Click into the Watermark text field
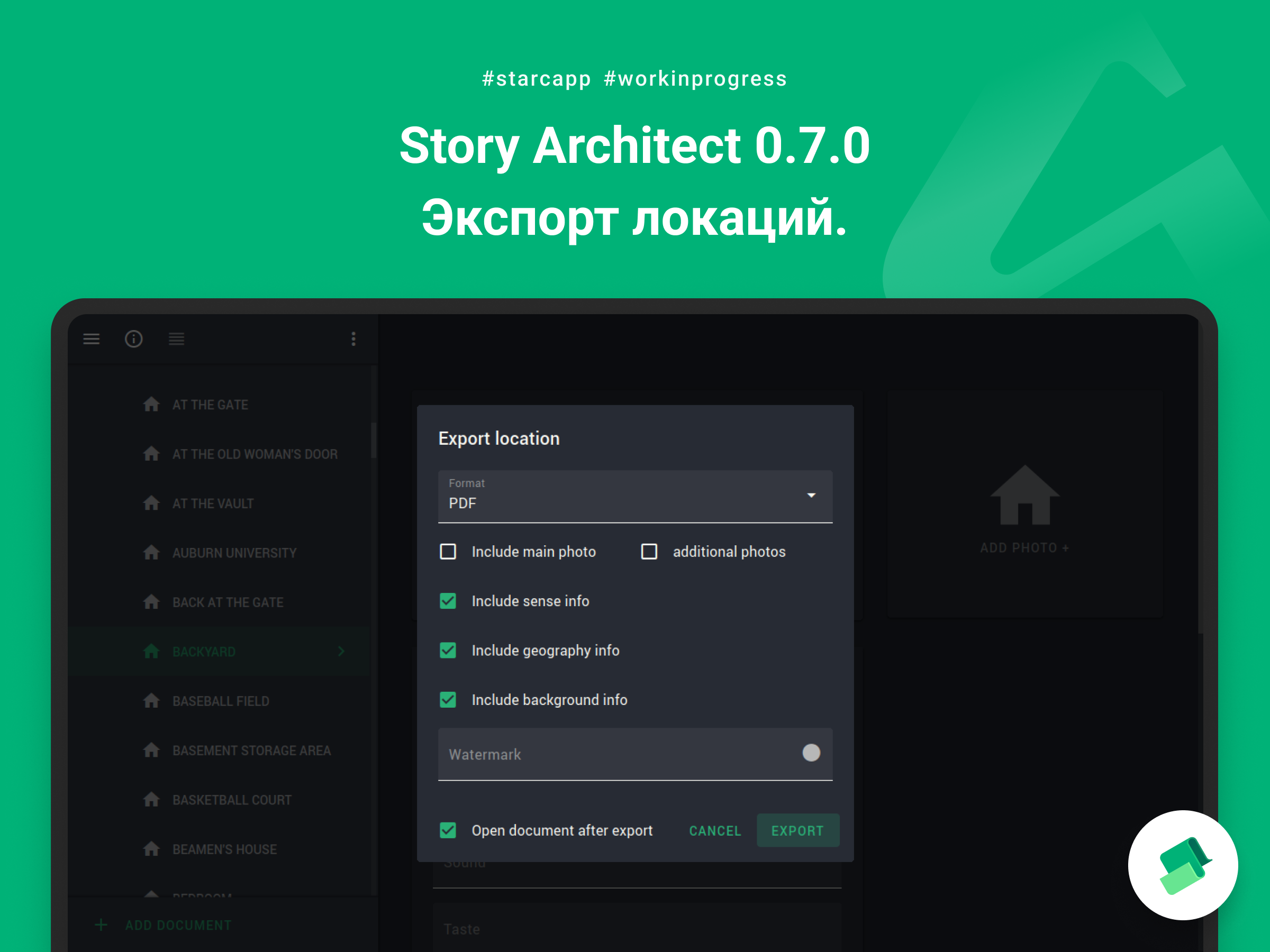 click(617, 754)
